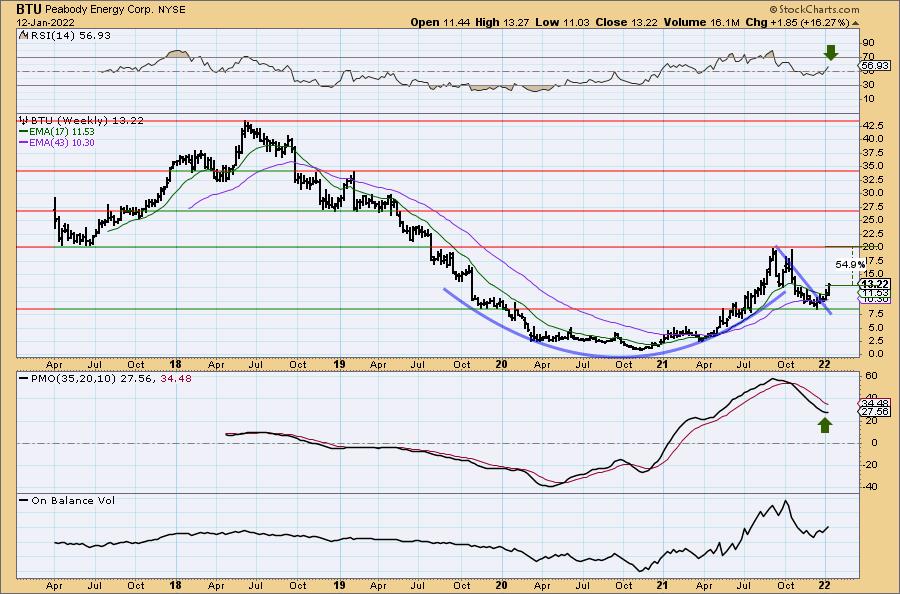
Task: Click the 27.5 price axis label
Action: click(872, 207)
